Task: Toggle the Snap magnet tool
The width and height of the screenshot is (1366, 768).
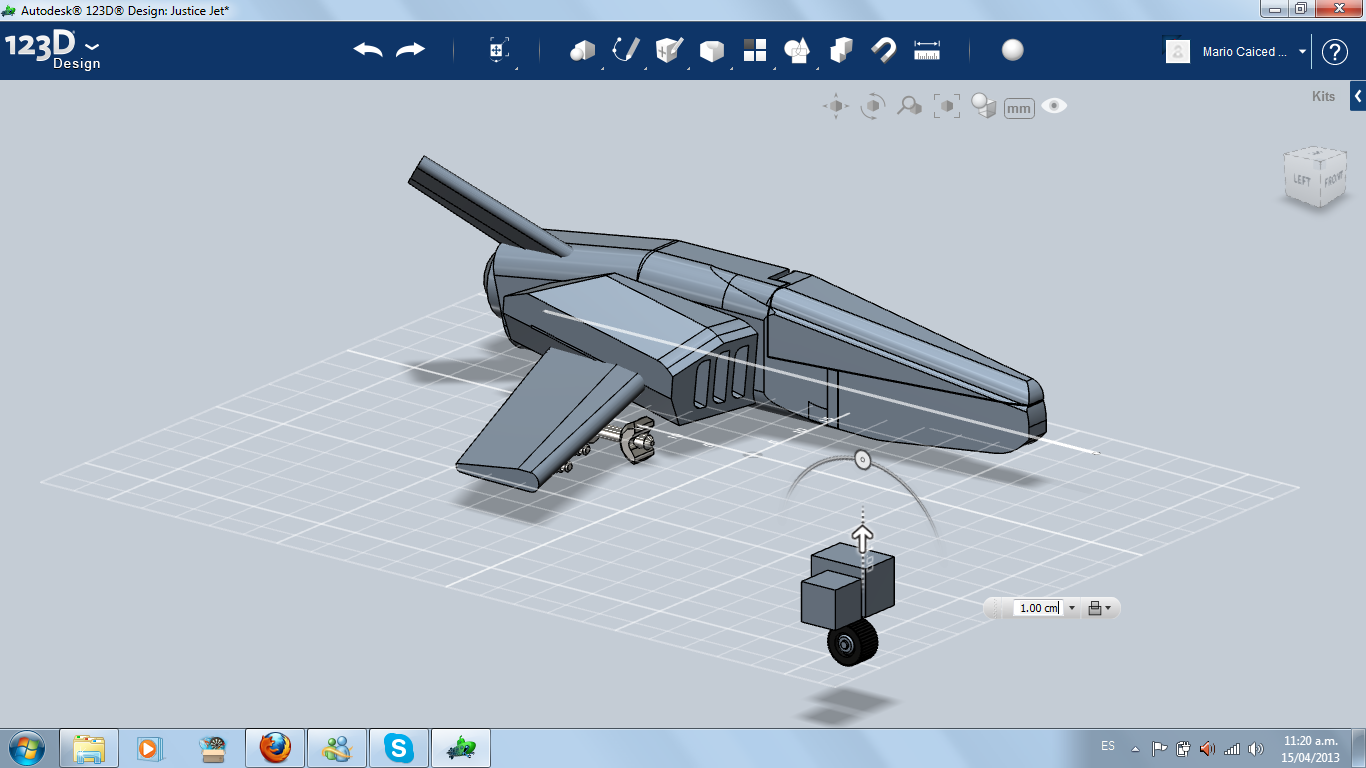Action: click(884, 50)
